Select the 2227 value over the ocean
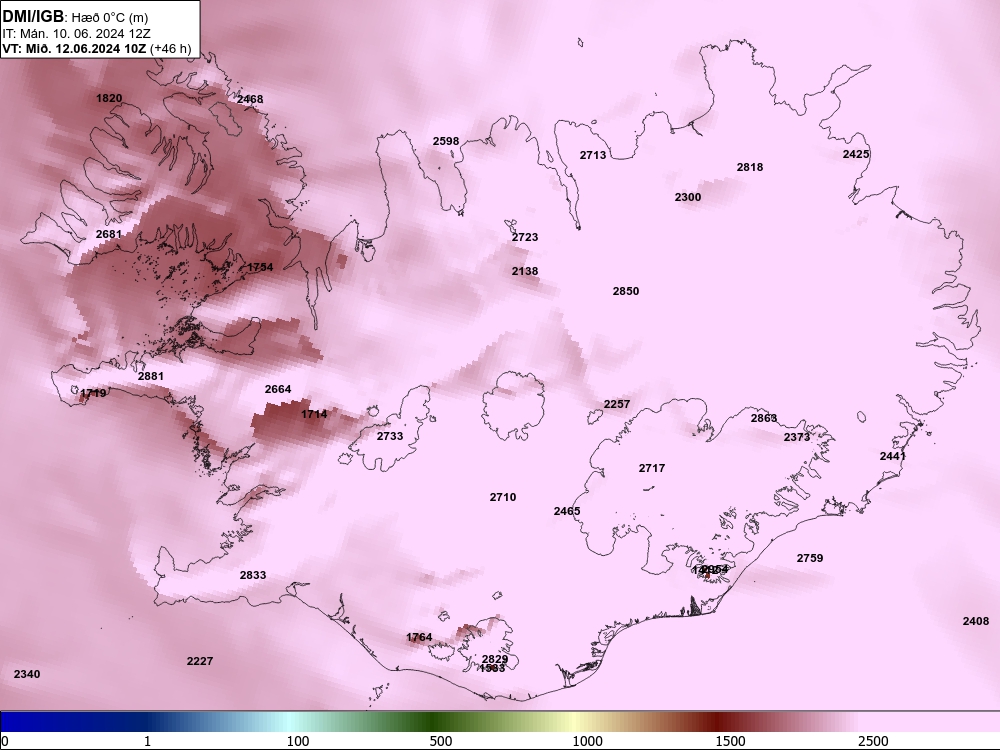 (200, 661)
